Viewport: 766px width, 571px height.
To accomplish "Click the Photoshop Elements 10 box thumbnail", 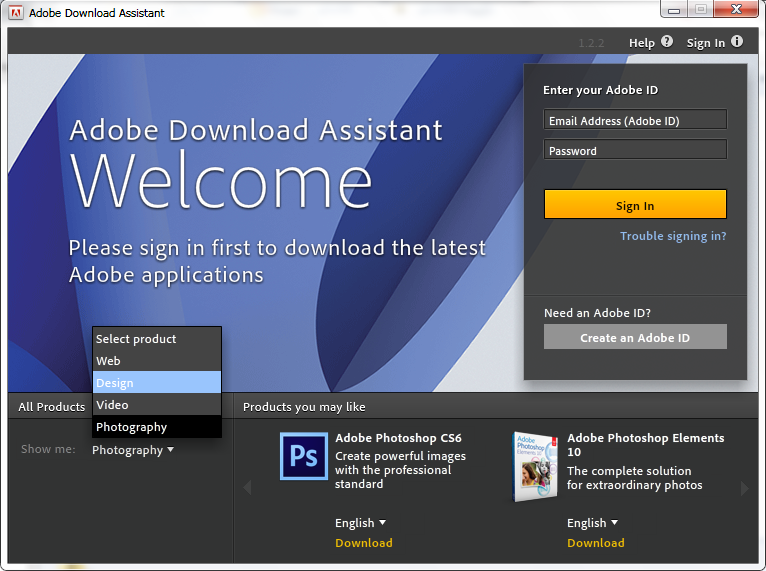I will (x=534, y=466).
